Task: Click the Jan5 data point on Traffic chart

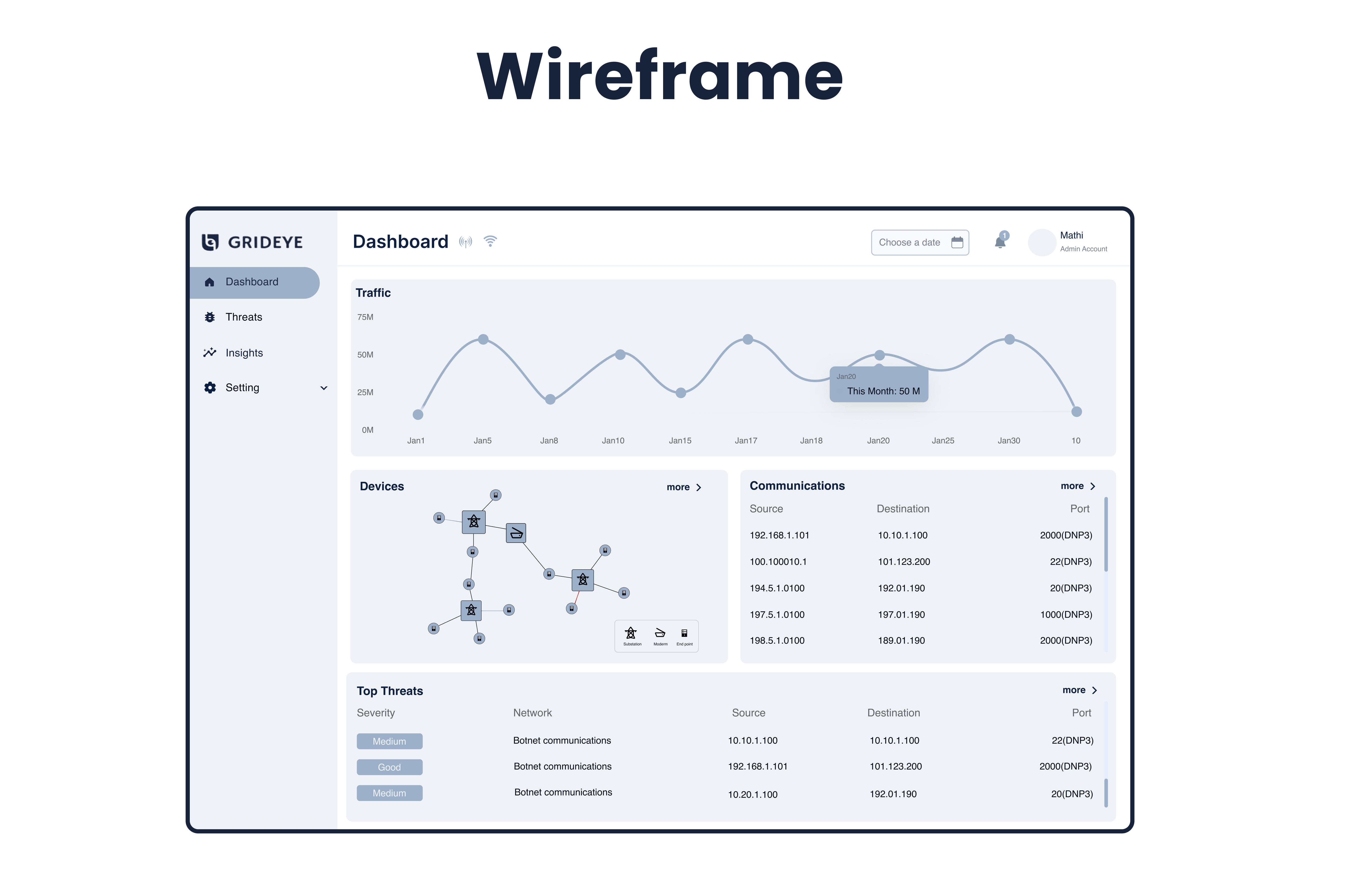Action: click(x=483, y=339)
